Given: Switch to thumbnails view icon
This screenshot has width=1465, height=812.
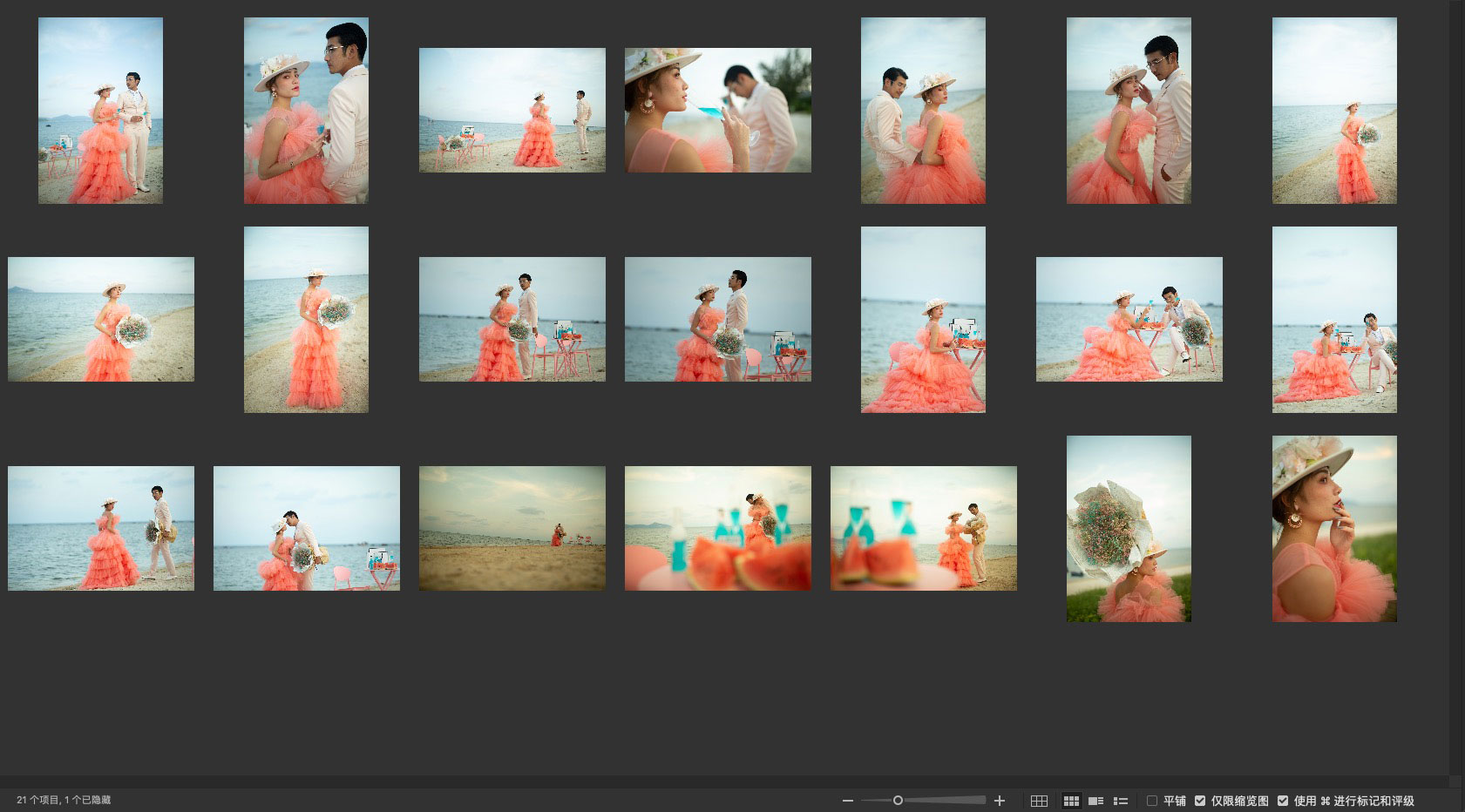Looking at the screenshot, I should (x=1071, y=801).
